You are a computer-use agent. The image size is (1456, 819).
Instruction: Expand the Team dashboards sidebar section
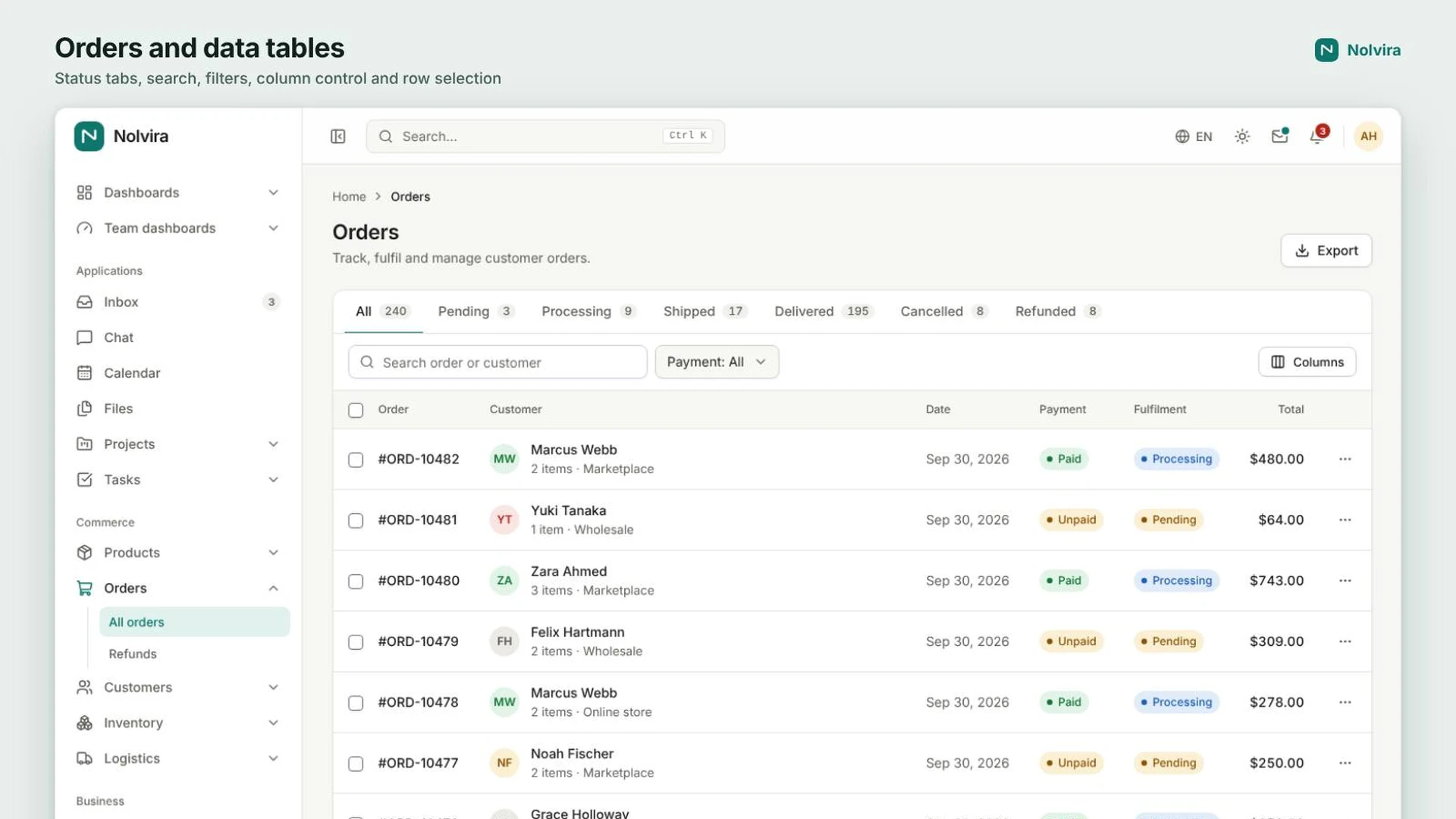[x=177, y=228]
